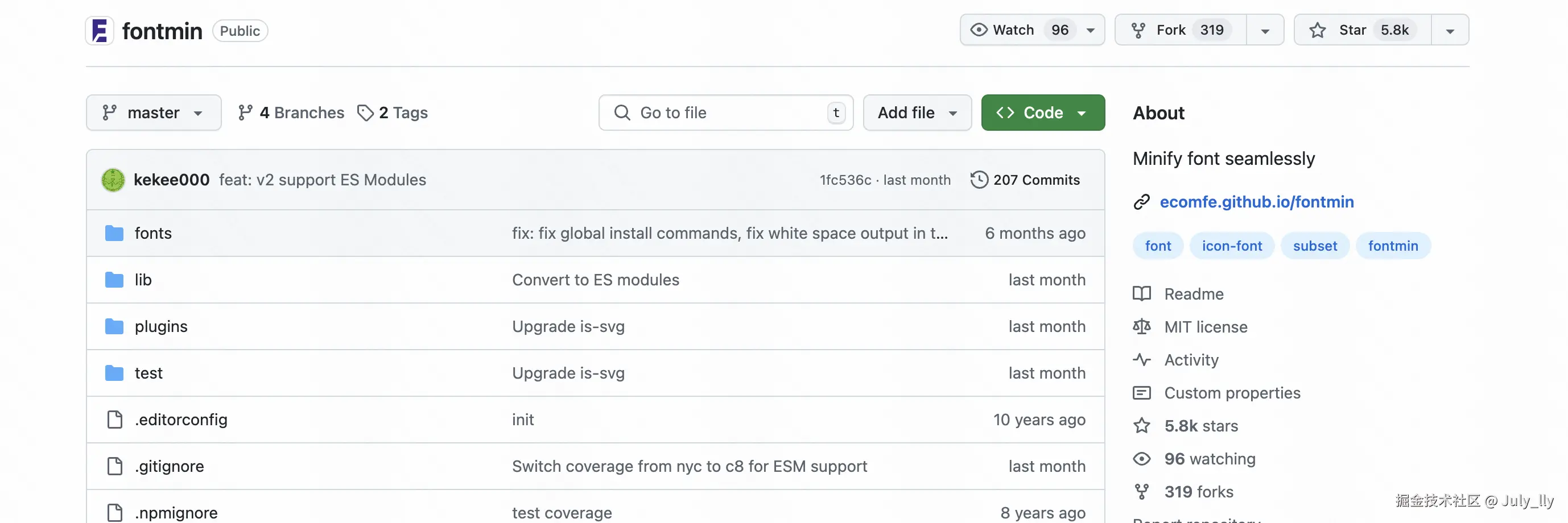Select the icon-font topic tag
The width and height of the screenshot is (1568, 523).
coord(1231,246)
